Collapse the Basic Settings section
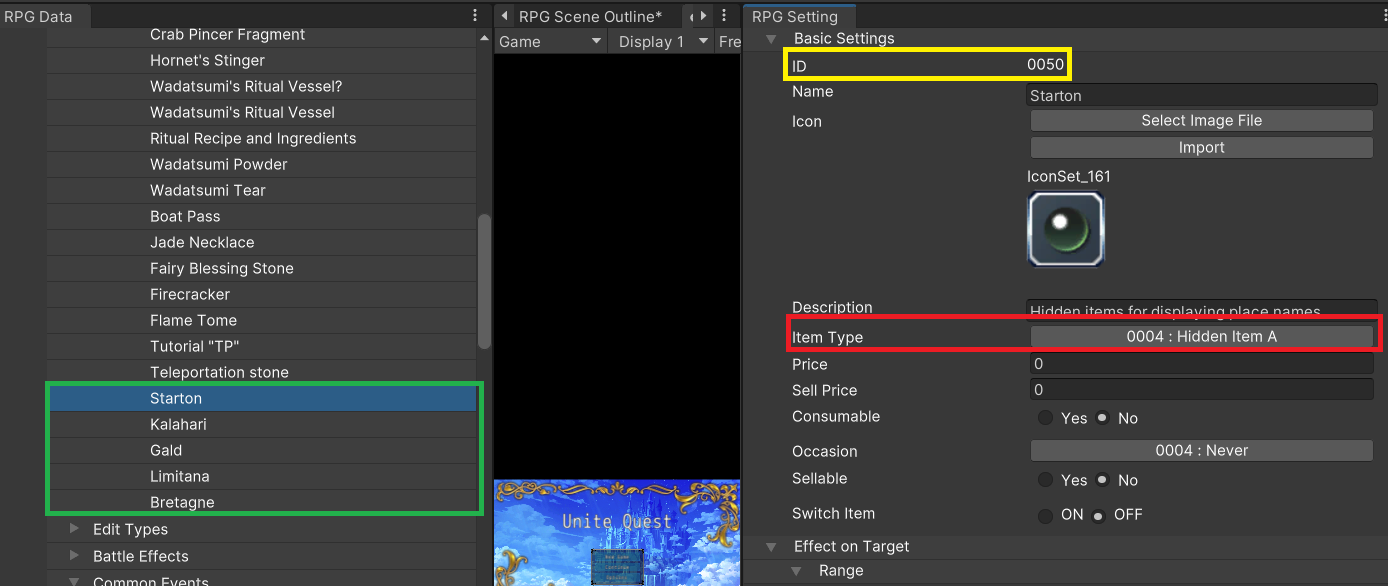 coord(771,39)
